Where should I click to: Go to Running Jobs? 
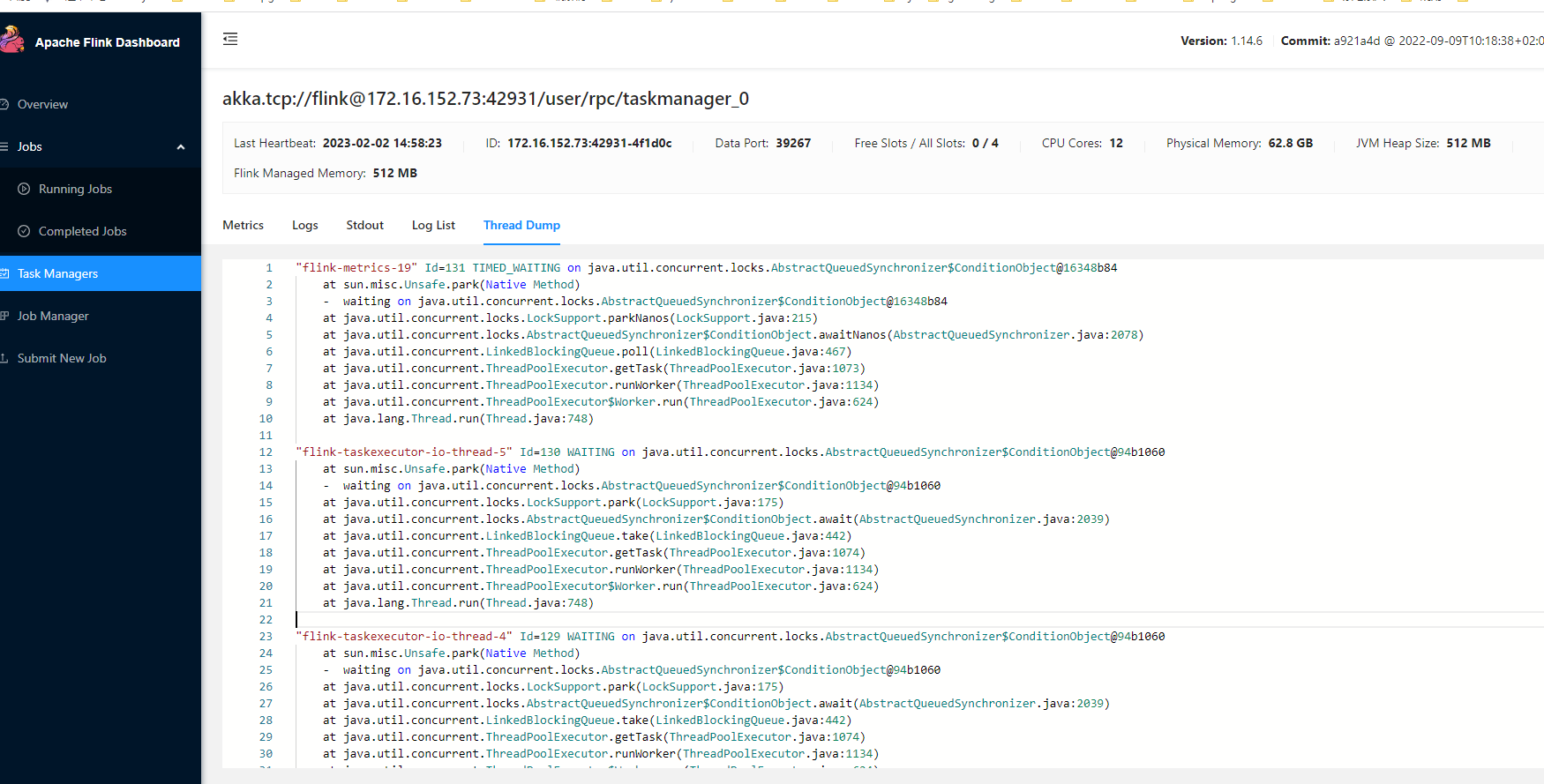[75, 189]
